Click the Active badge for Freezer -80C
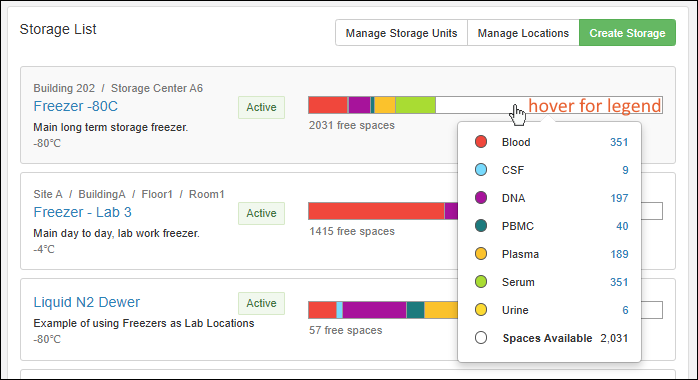Viewport: 698px width, 380px height. click(261, 107)
